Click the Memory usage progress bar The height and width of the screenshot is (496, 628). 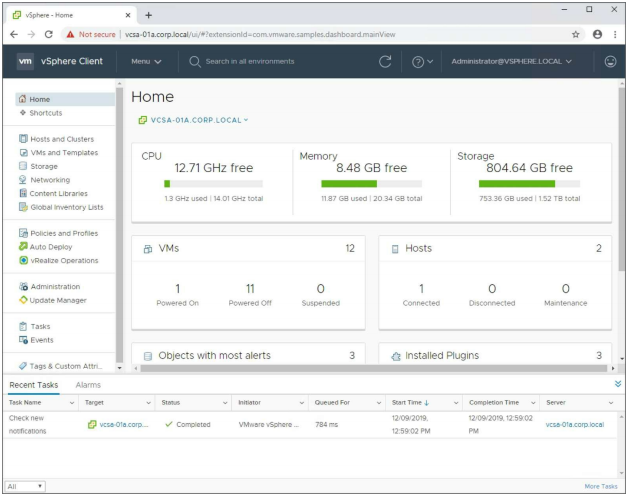pos(371,183)
